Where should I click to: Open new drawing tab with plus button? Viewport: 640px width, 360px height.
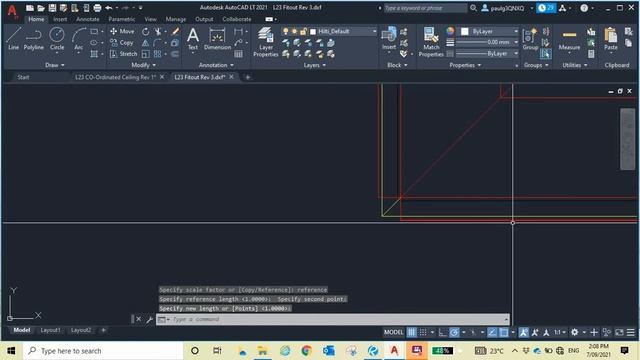point(247,77)
